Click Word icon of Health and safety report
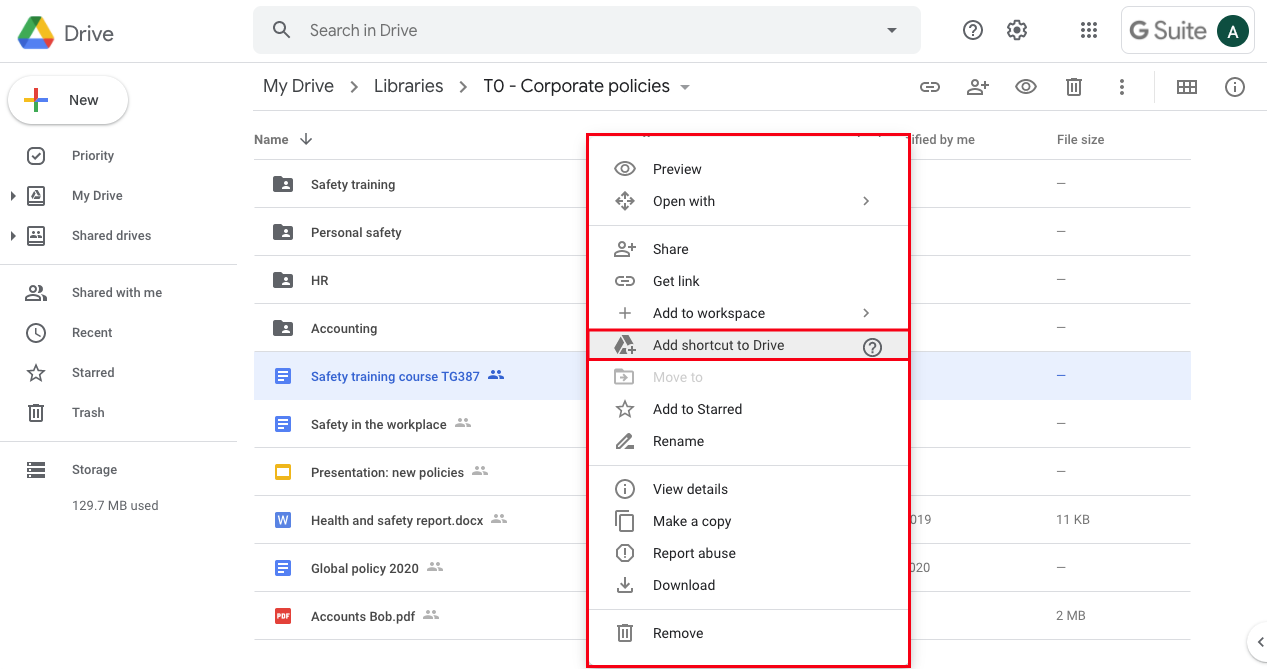 (x=283, y=520)
